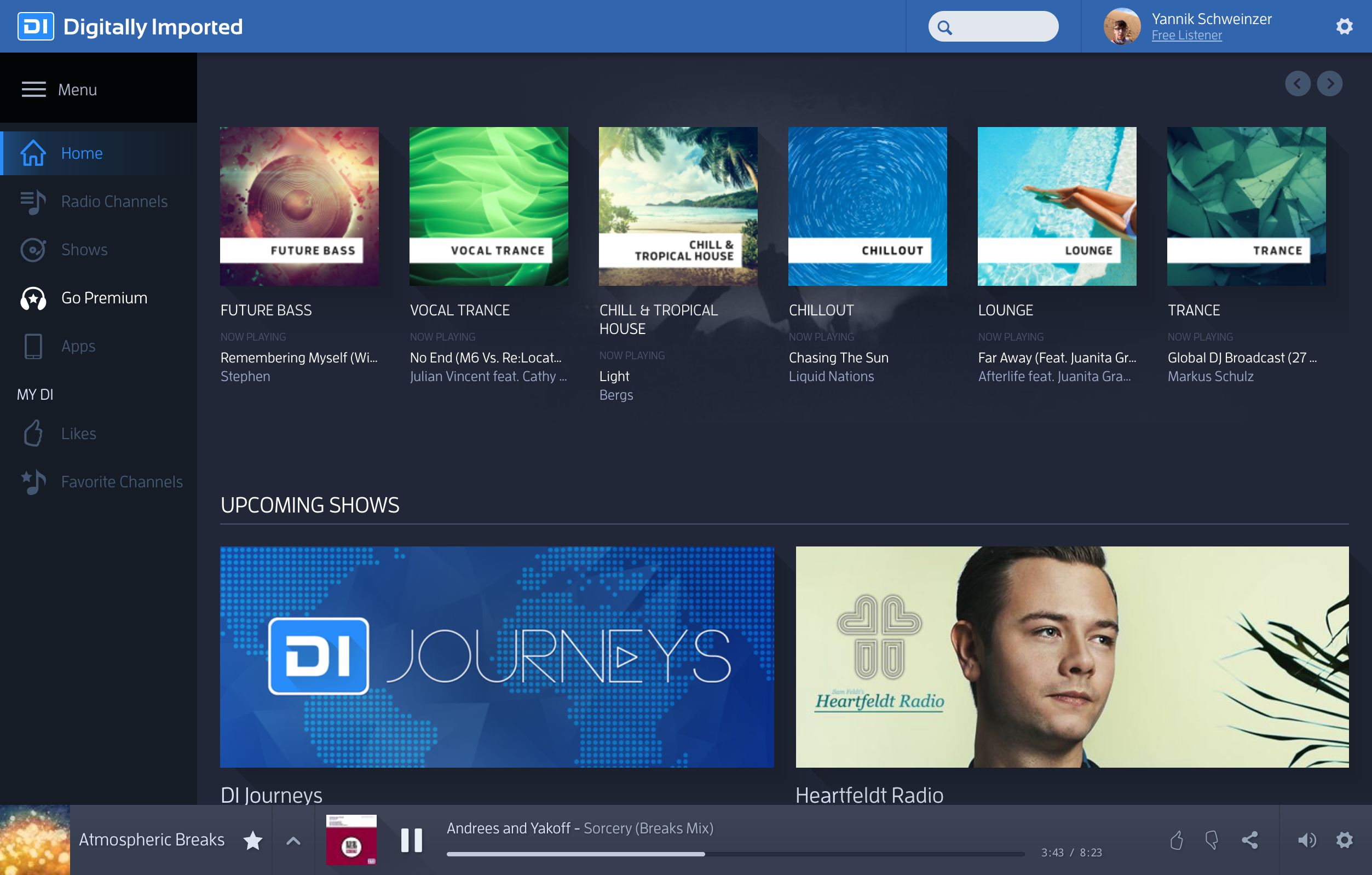Open Radio Channels in sidebar
The height and width of the screenshot is (875, 1372).
114,201
